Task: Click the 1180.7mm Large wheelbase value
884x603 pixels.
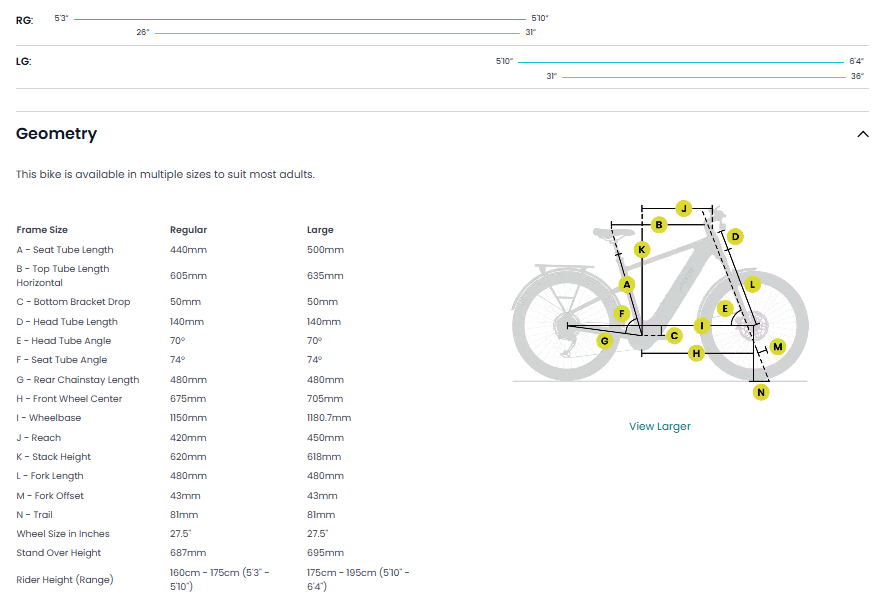Action: coord(329,418)
